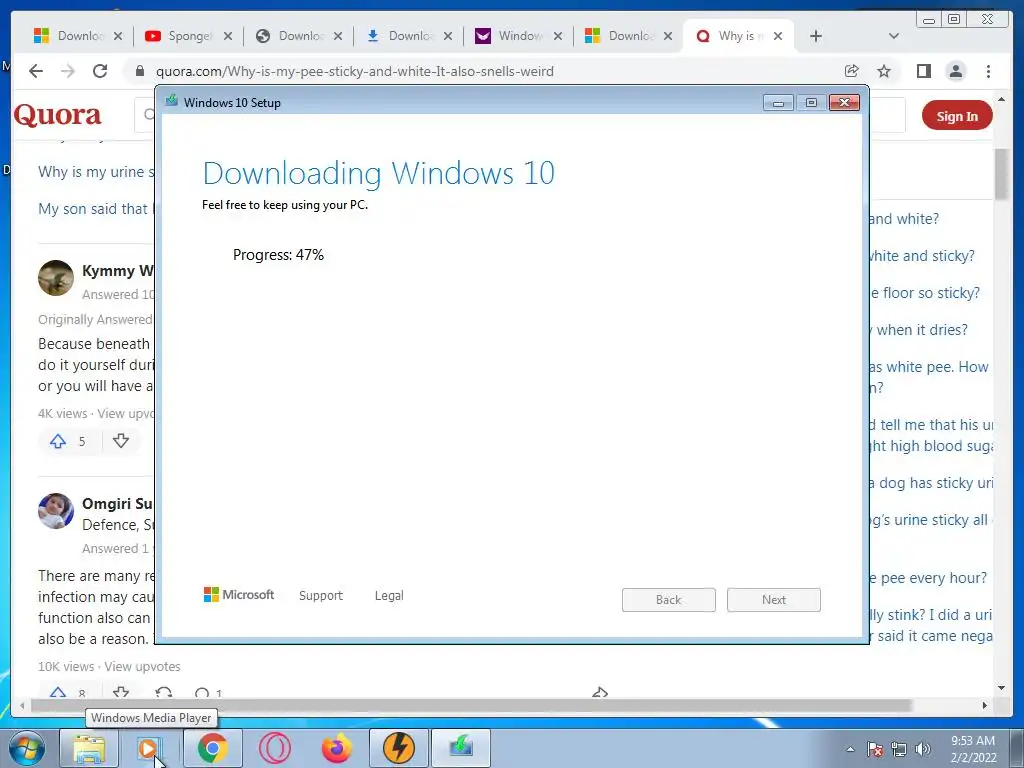Click Support in Windows 10 Setup
Image resolution: width=1024 pixels, height=768 pixels.
[x=321, y=596]
